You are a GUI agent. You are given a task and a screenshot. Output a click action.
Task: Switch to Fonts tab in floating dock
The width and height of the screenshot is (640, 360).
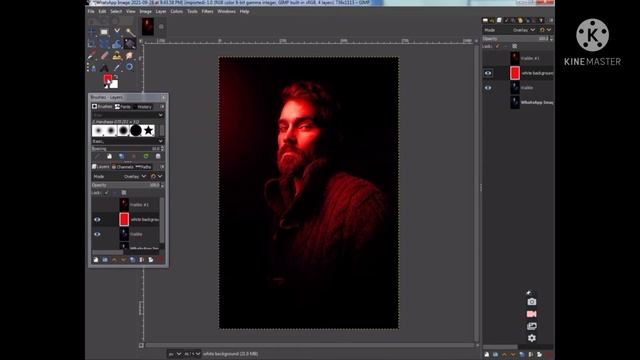point(122,107)
